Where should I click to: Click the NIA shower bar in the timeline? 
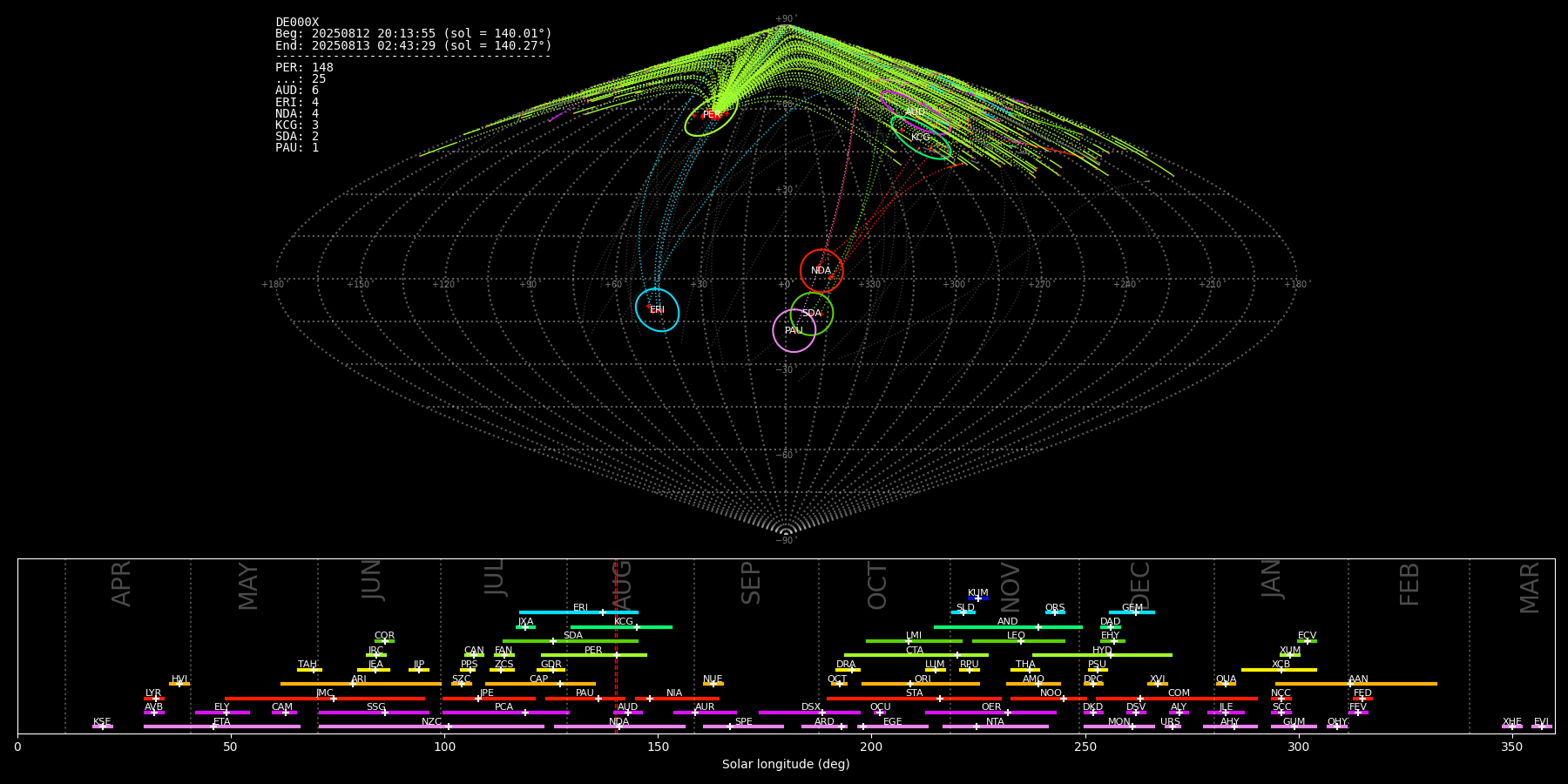[x=677, y=699]
